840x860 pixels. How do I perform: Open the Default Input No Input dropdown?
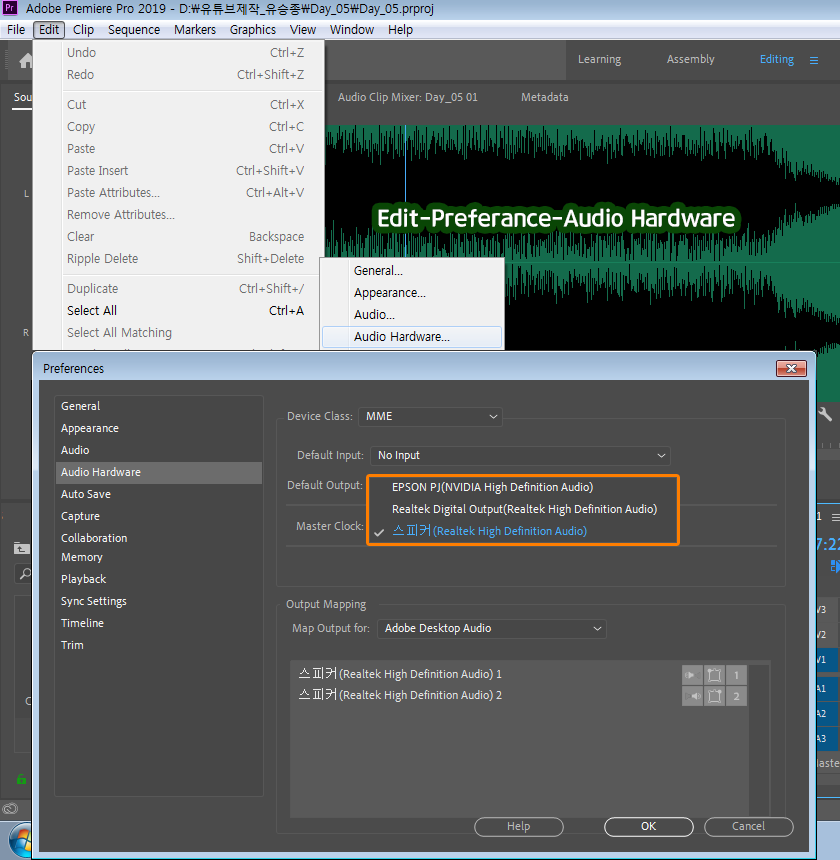pos(520,455)
